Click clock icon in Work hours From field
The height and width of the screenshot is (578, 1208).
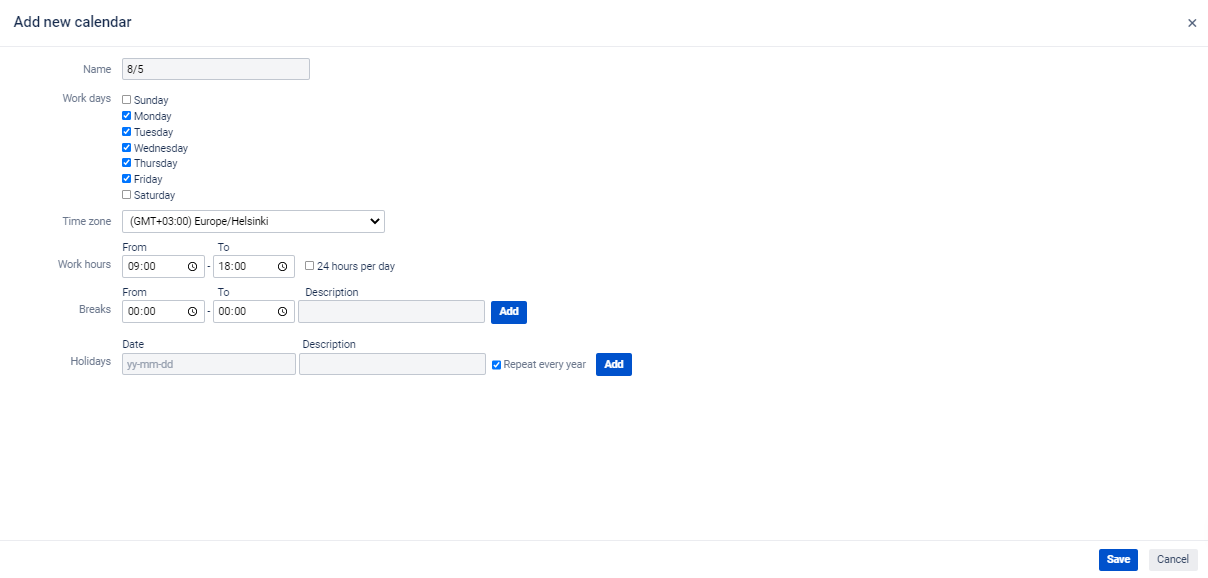[x=192, y=267]
